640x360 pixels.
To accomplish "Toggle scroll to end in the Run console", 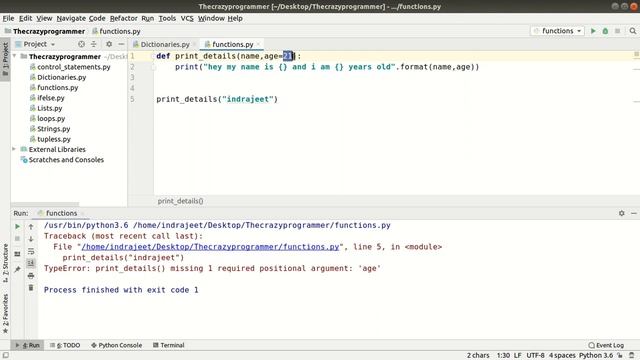I will [31, 263].
